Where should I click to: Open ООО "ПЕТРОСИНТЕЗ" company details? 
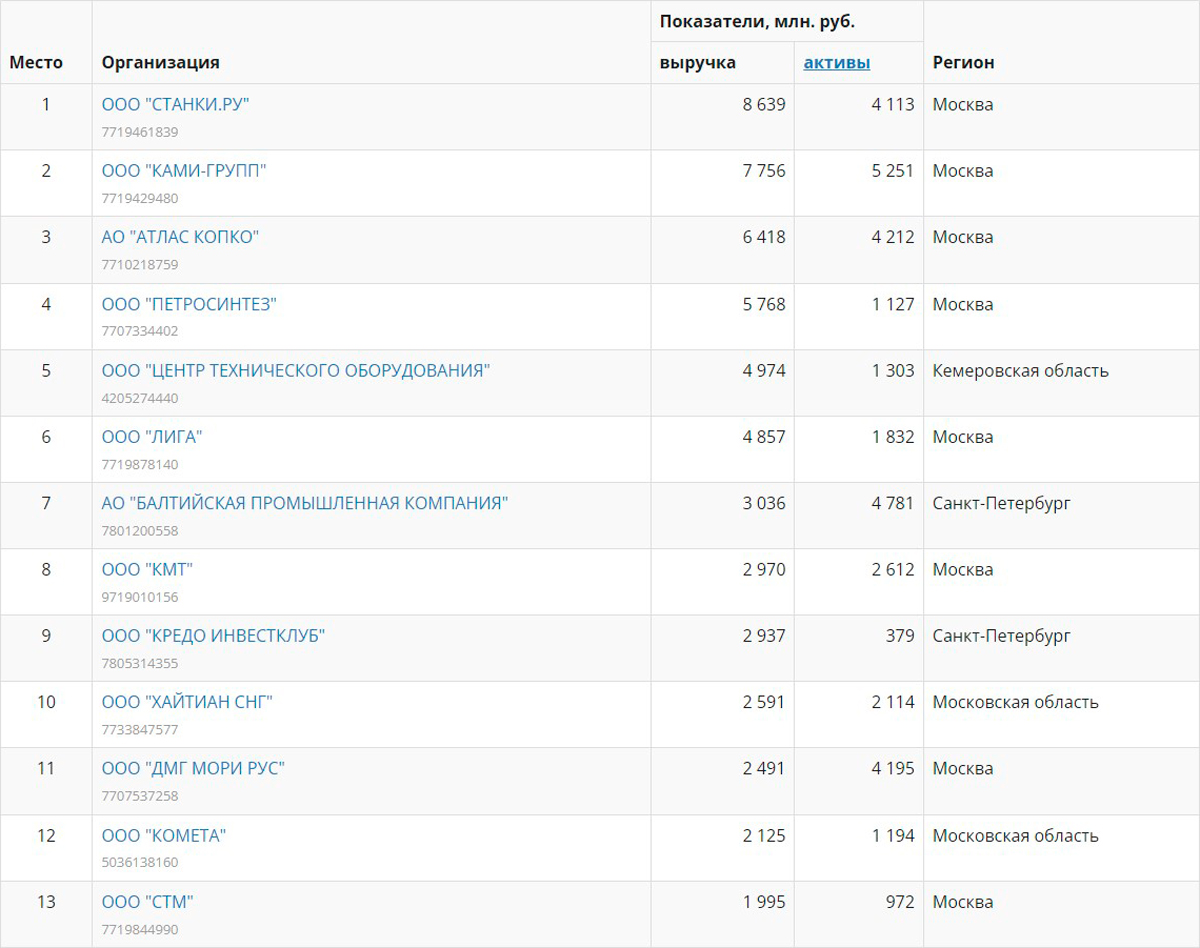coord(189,304)
